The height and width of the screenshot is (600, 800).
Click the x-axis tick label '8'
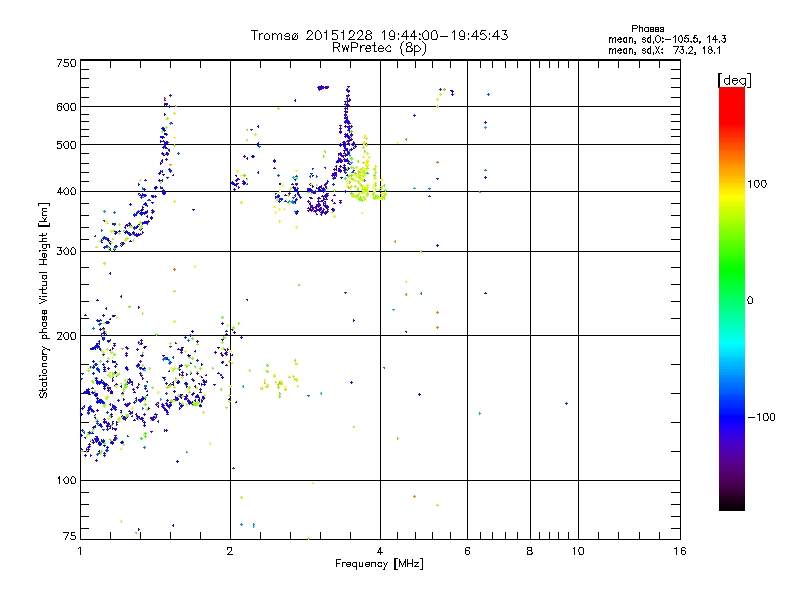pos(530,551)
